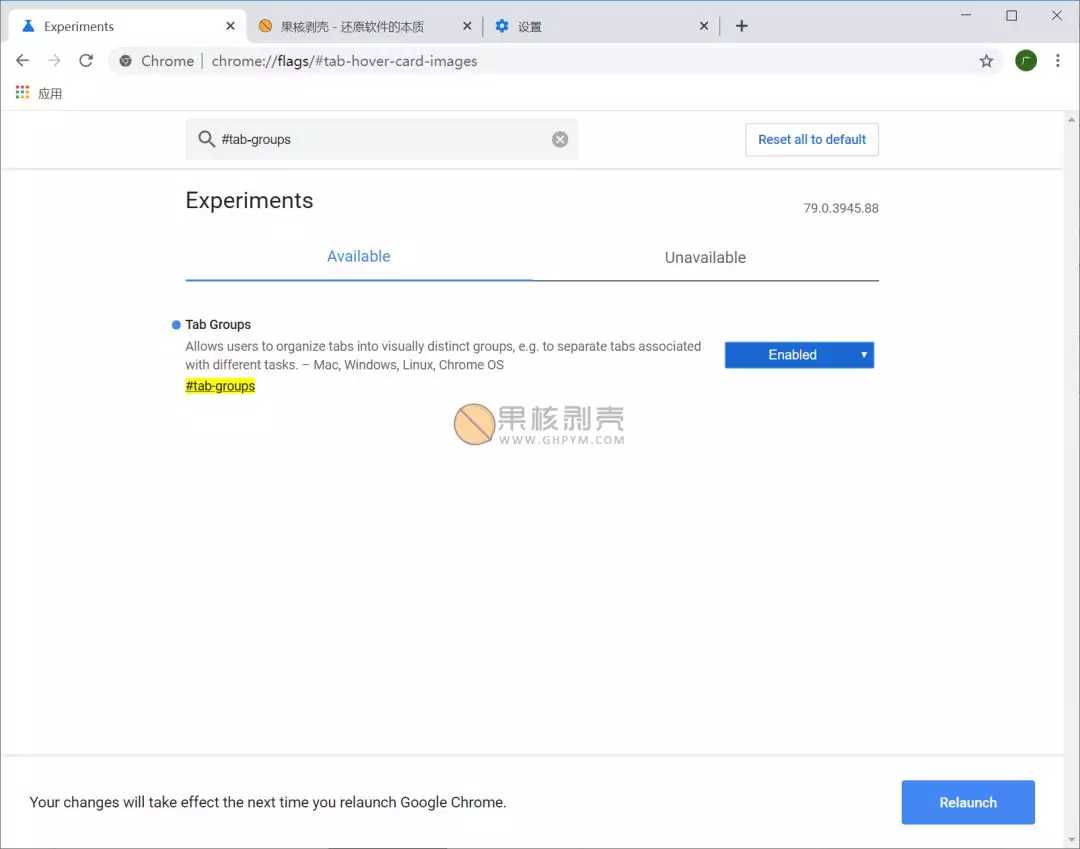Image resolution: width=1080 pixels, height=849 pixels.
Task: Open a new tab with the plus button
Action: [741, 26]
